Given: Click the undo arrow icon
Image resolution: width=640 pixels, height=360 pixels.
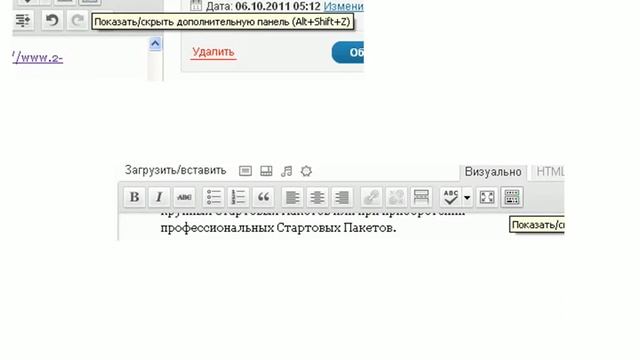Looking at the screenshot, I should (52, 20).
